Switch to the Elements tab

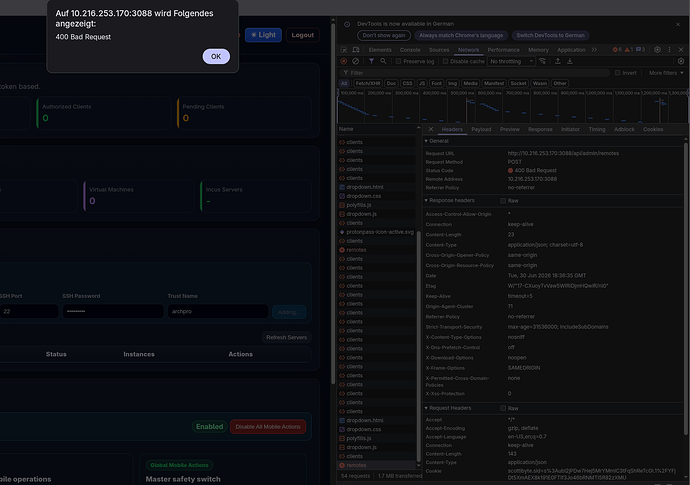pos(380,50)
